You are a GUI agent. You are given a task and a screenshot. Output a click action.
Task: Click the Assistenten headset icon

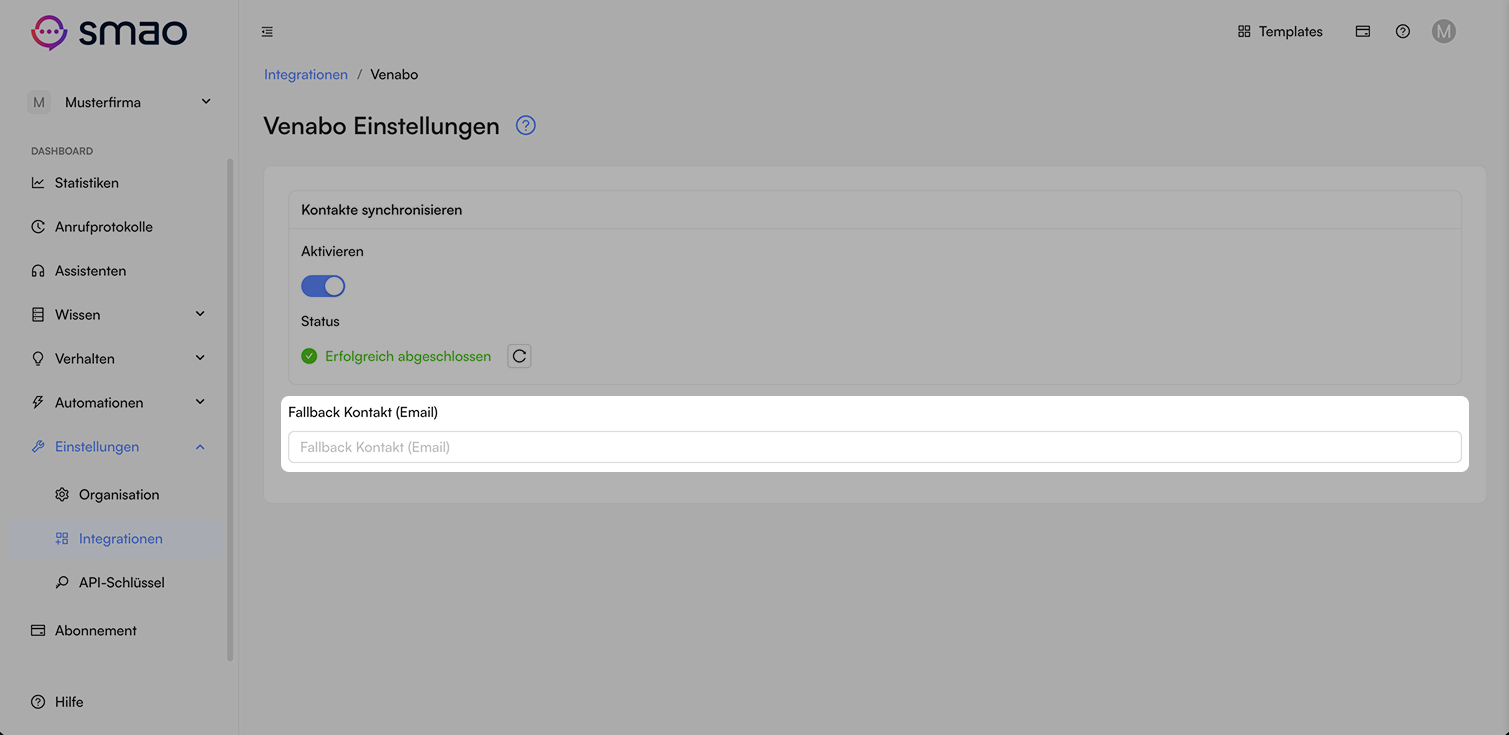(38, 271)
